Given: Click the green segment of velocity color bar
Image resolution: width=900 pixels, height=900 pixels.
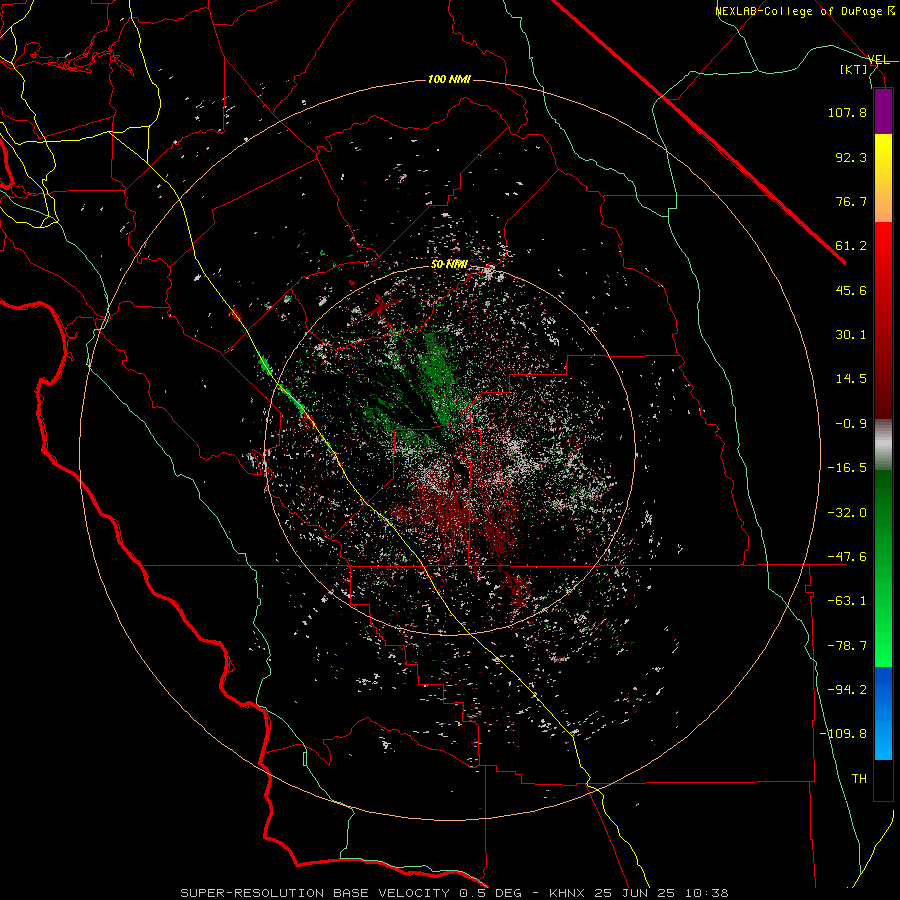Looking at the screenshot, I should (x=883, y=568).
